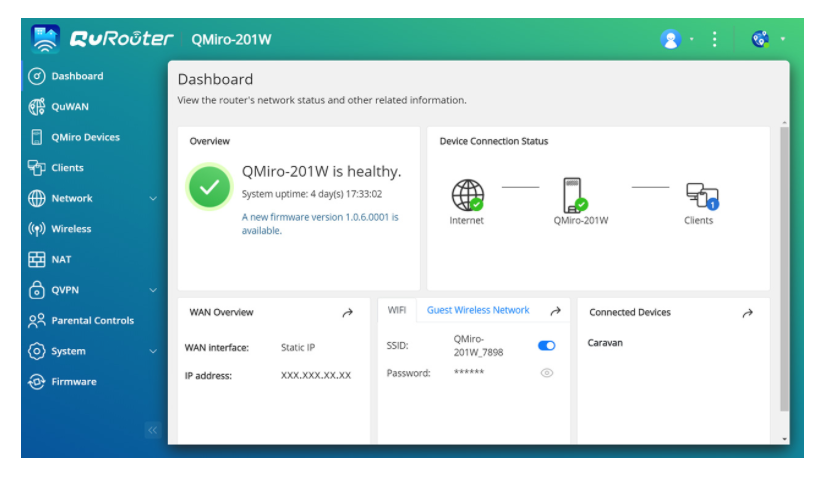Open Connected Devices details arrow

(748, 313)
